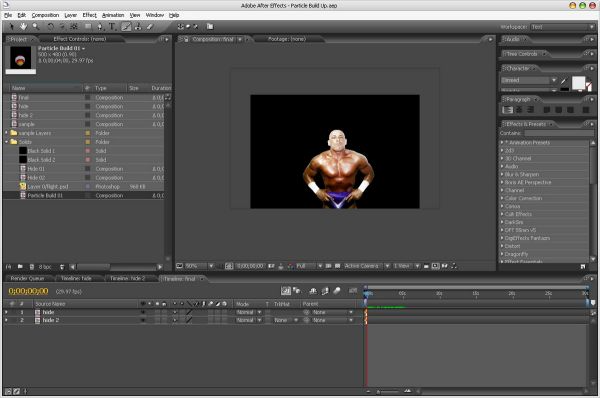Select the Eraser tool
Screen dimensions: 600x398
150,26
